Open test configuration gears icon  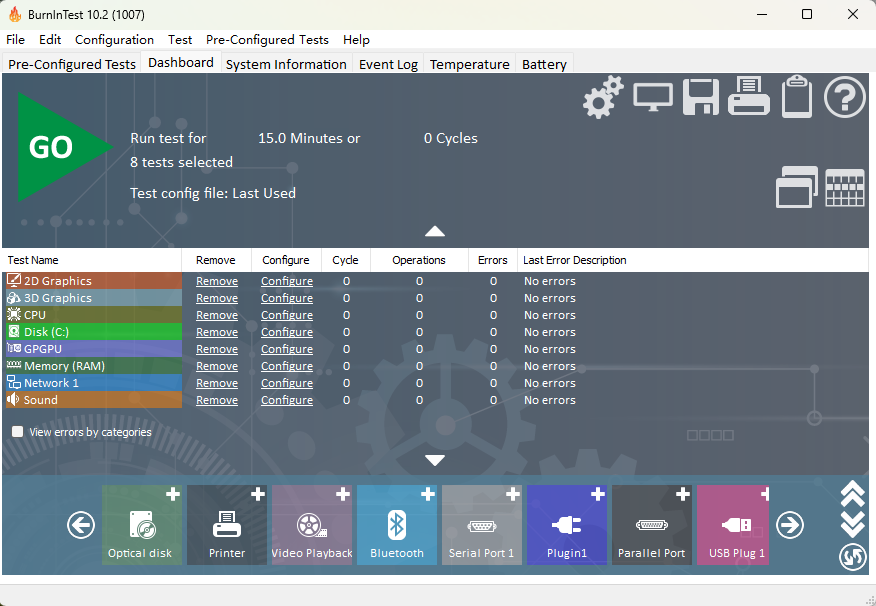click(x=603, y=97)
